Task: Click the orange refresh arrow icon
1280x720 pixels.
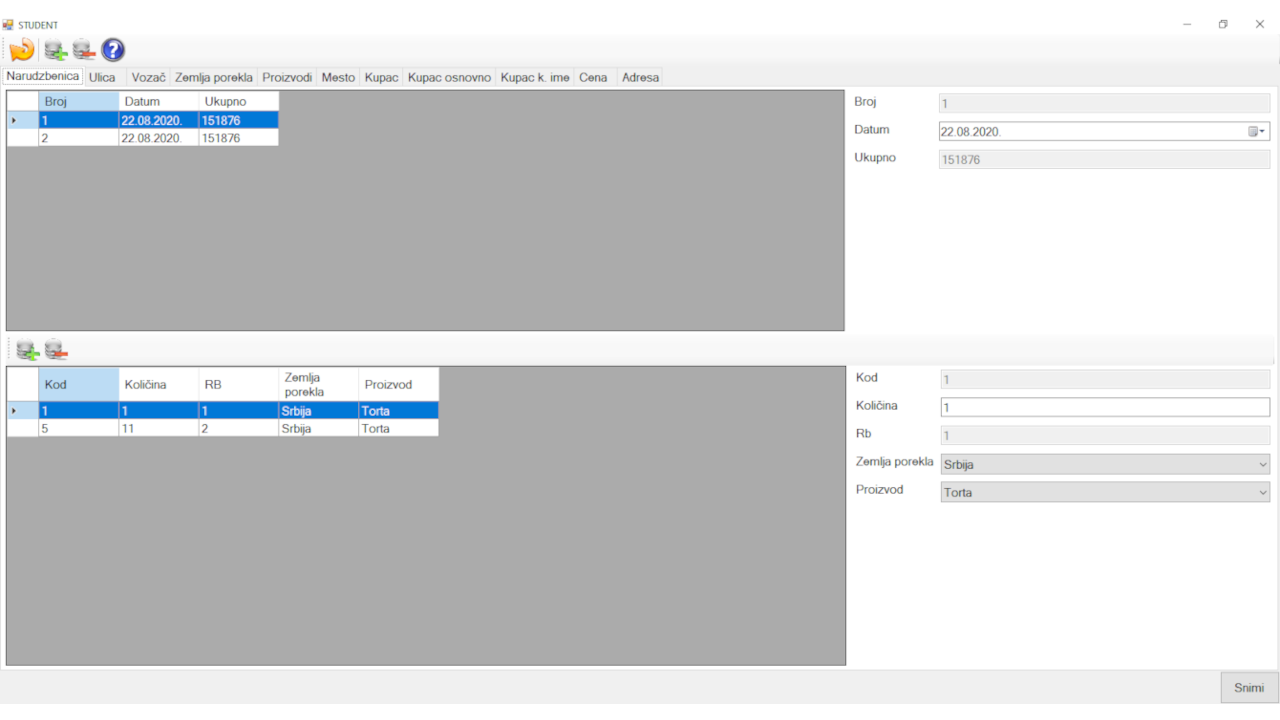Action: click(22, 49)
